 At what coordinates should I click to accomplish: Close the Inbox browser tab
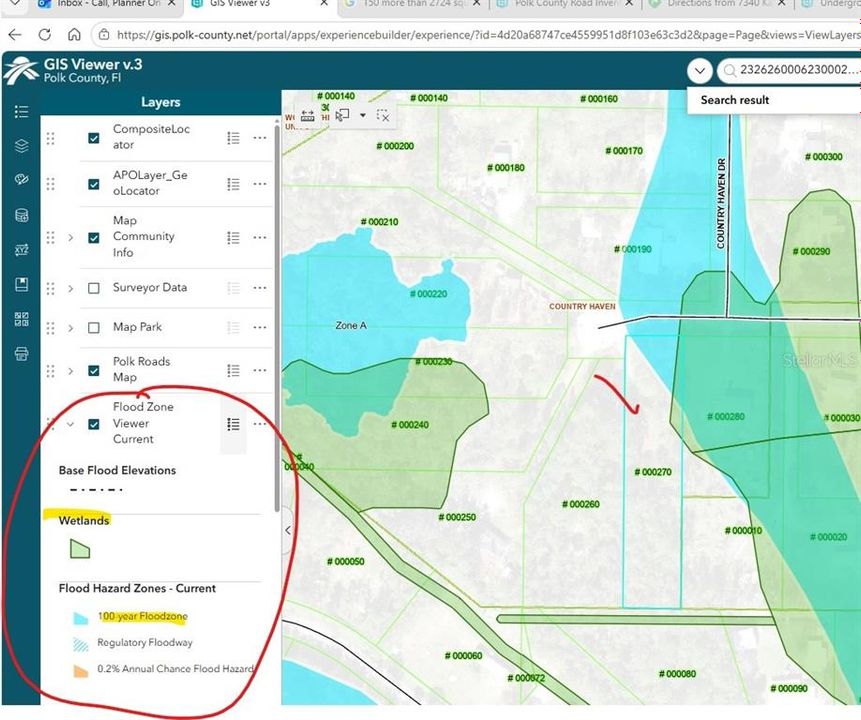[x=171, y=4]
